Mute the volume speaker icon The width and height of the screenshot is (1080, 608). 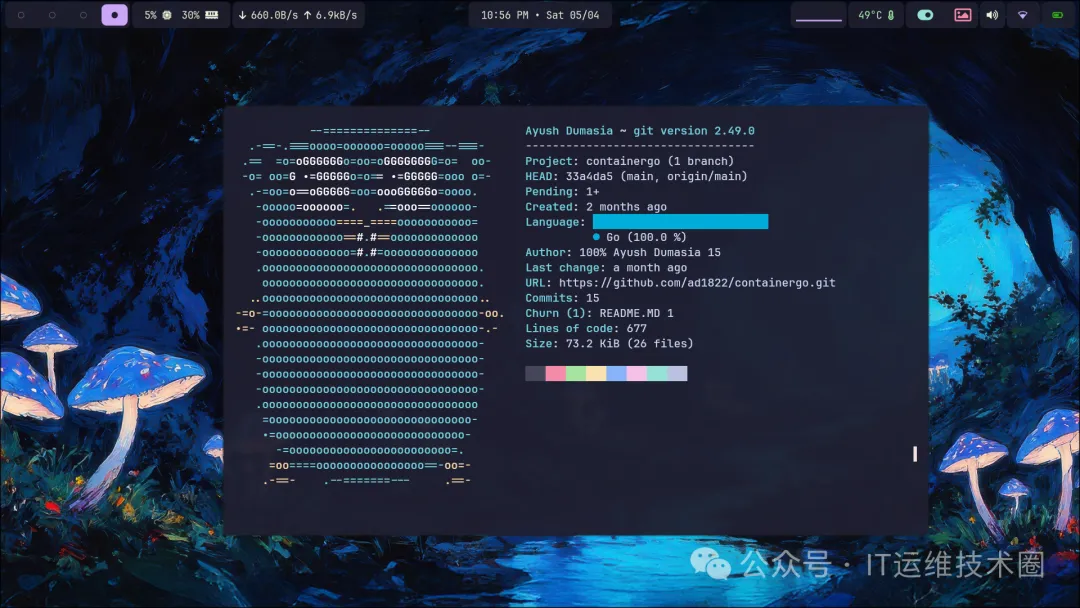click(x=991, y=15)
